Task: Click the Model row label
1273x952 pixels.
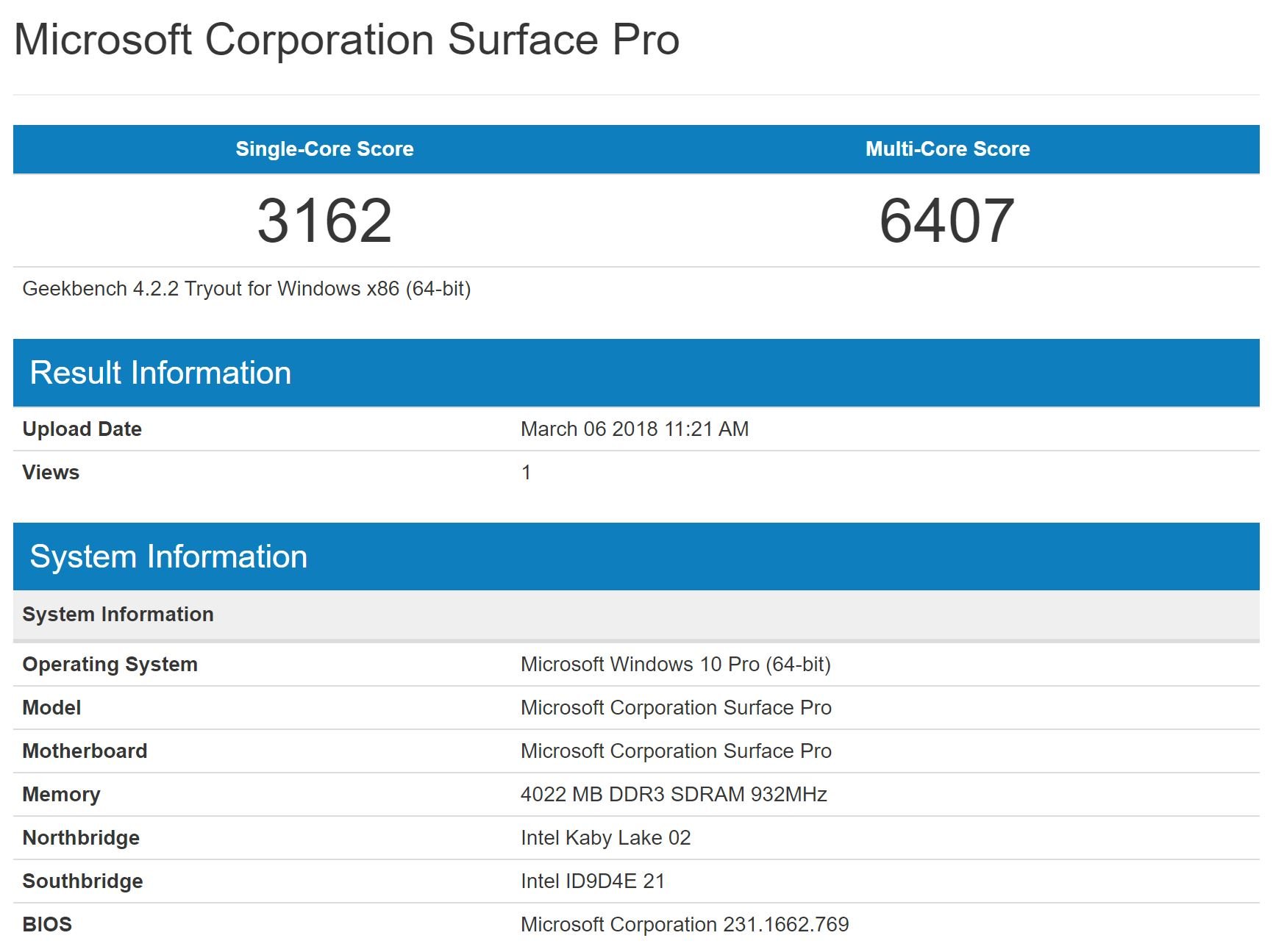Action: pyautogui.click(x=52, y=708)
